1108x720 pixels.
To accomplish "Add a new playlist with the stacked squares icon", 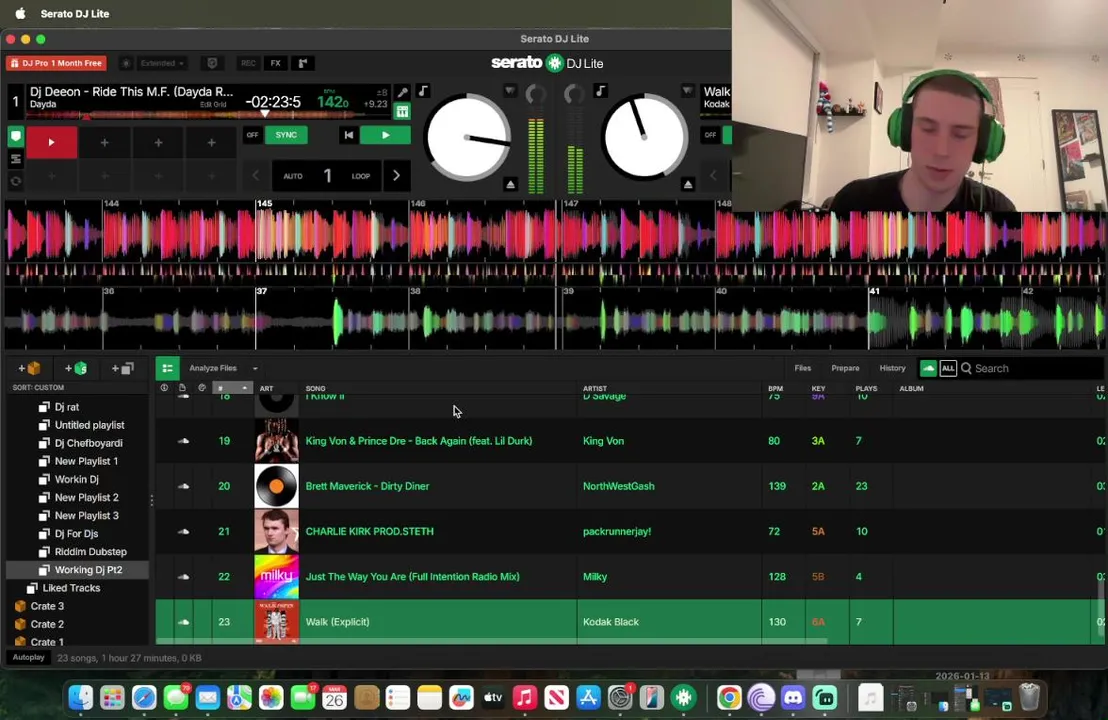I will [122, 368].
